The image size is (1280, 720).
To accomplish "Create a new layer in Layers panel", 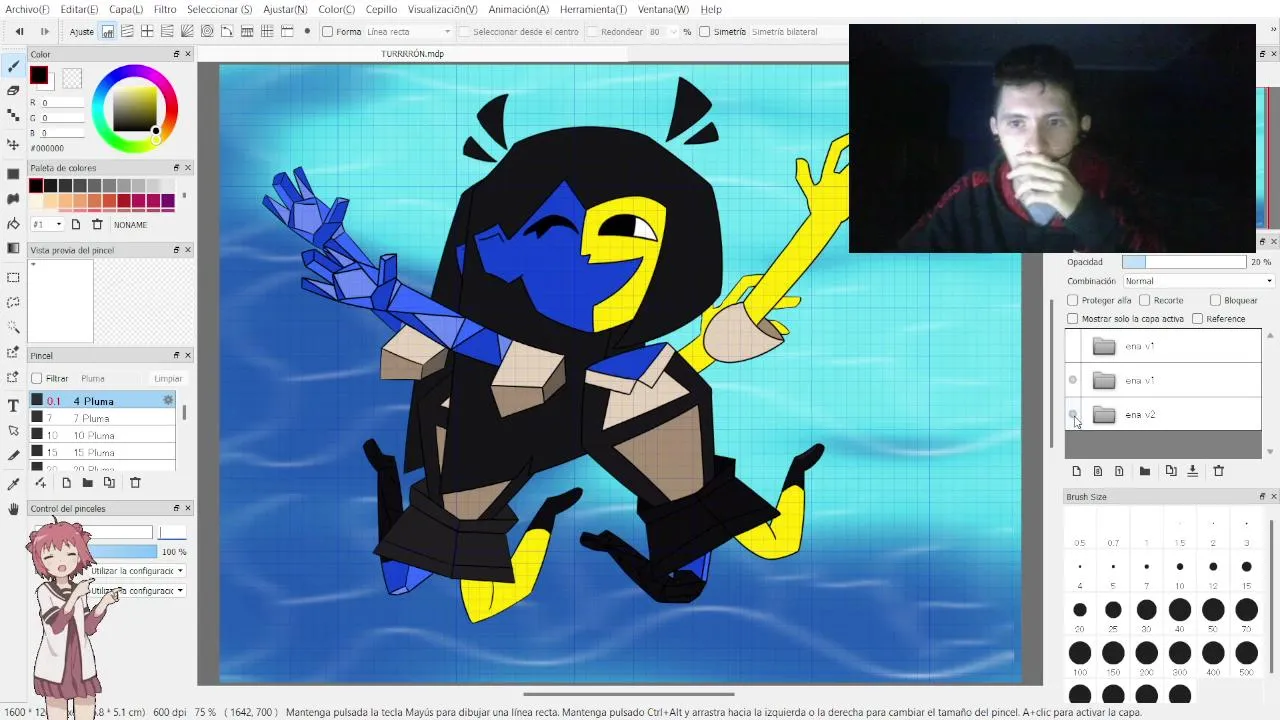I will click(1076, 471).
